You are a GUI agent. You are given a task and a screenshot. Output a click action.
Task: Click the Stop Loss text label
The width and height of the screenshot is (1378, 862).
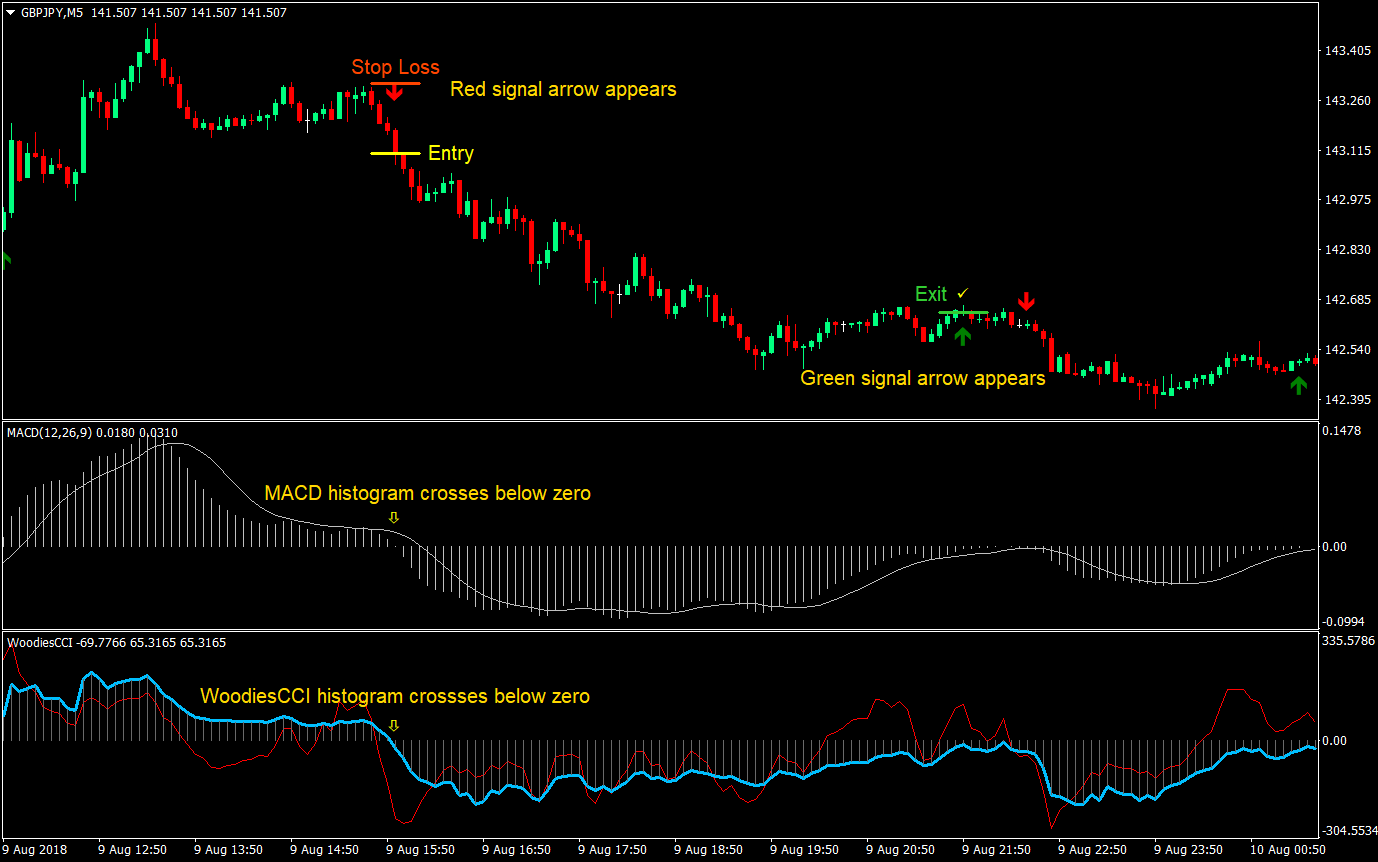(x=395, y=66)
